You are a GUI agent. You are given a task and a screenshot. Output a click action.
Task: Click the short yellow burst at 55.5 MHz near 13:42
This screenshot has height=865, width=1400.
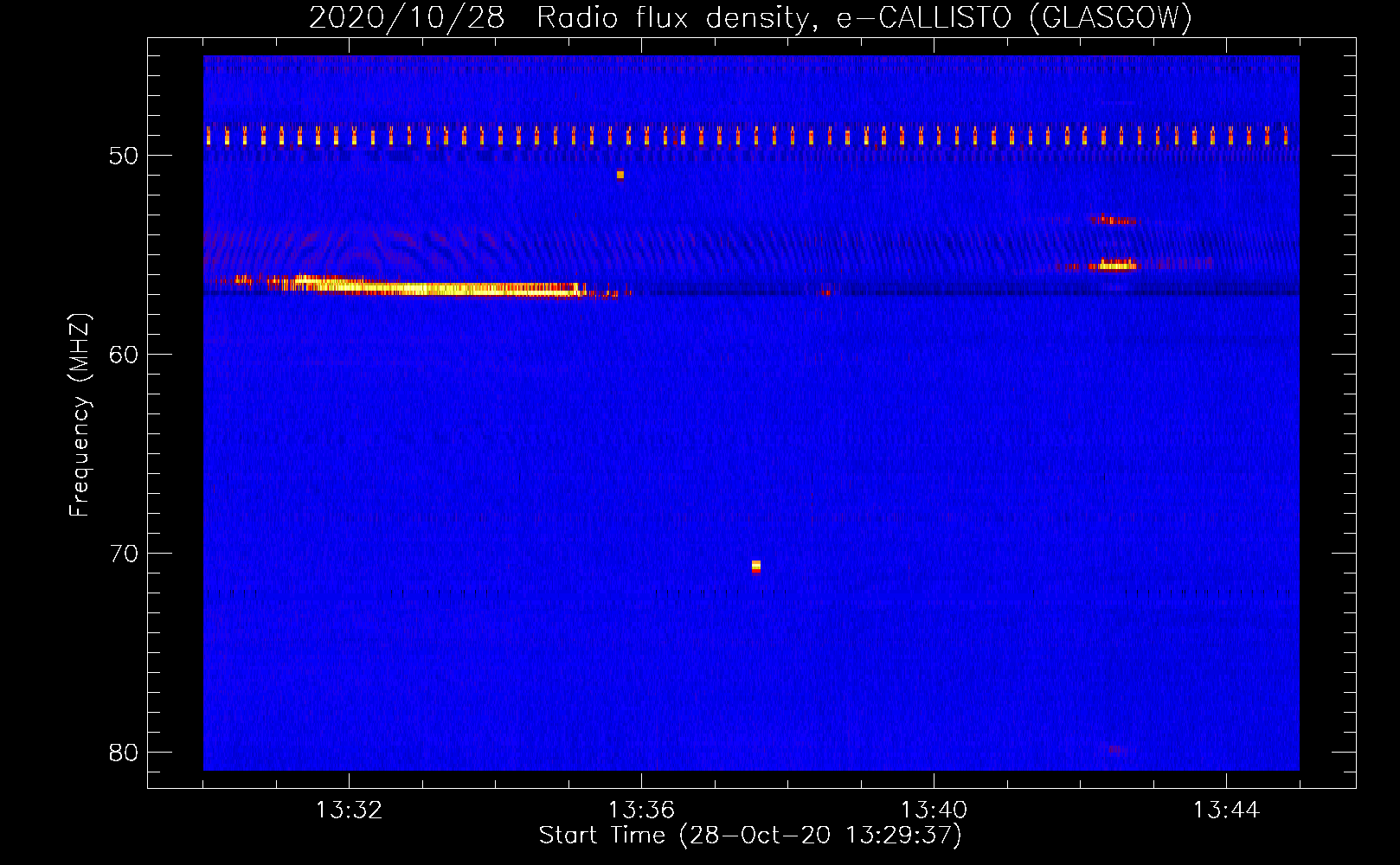1116,265
